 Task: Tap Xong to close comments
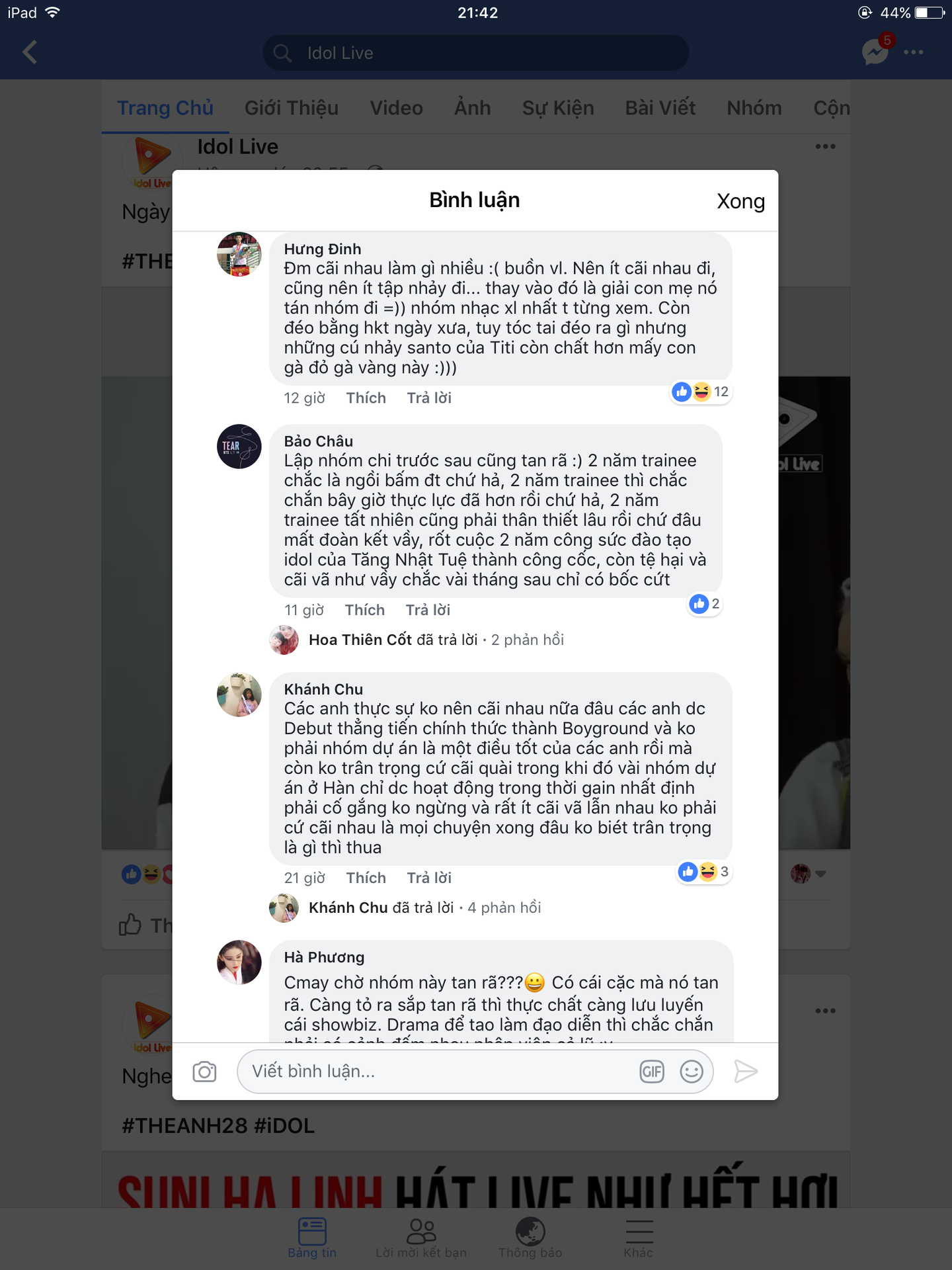[x=740, y=201]
